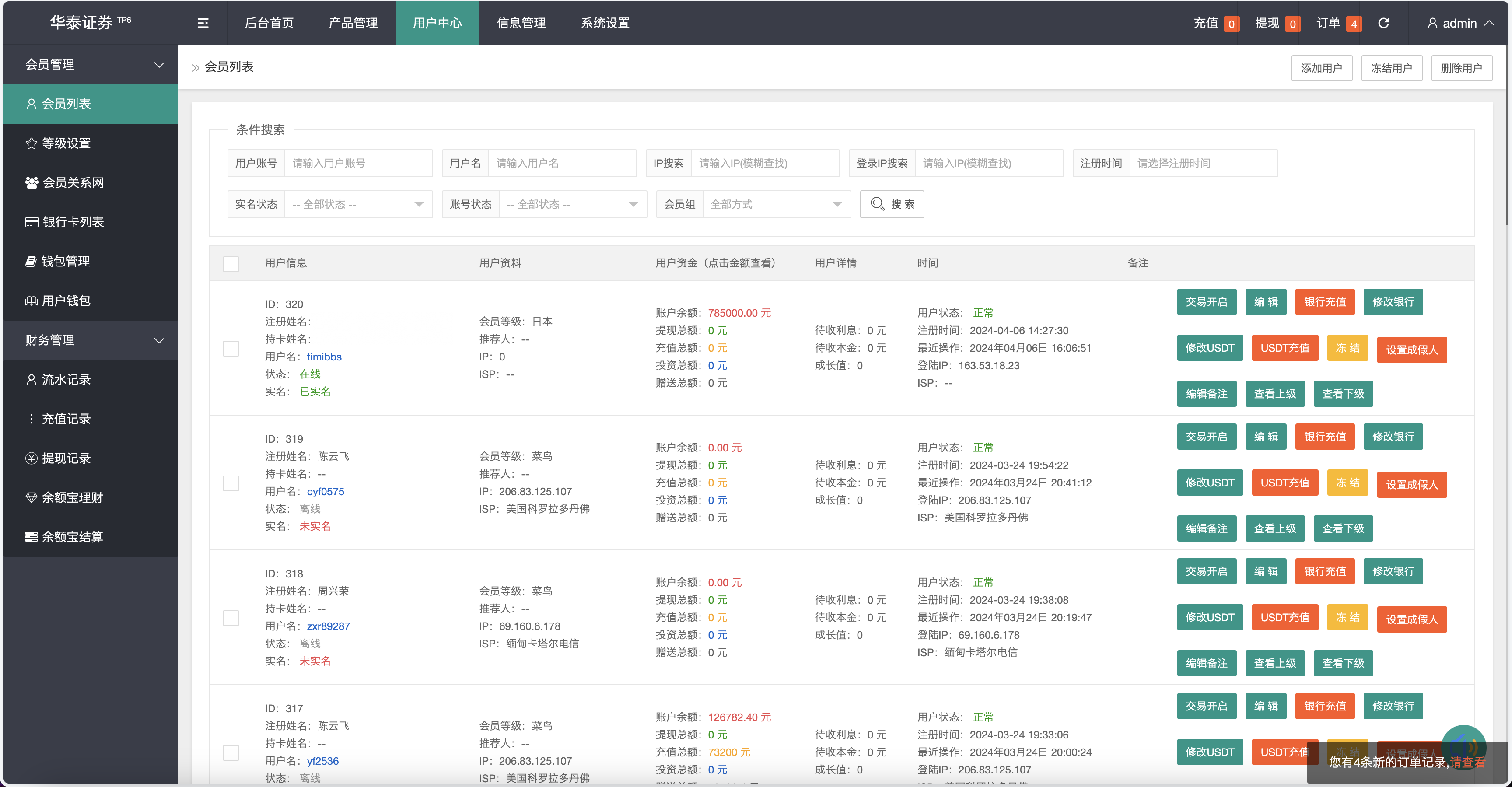Open the 系统设置 menu
The image size is (1512, 787).
(605, 23)
